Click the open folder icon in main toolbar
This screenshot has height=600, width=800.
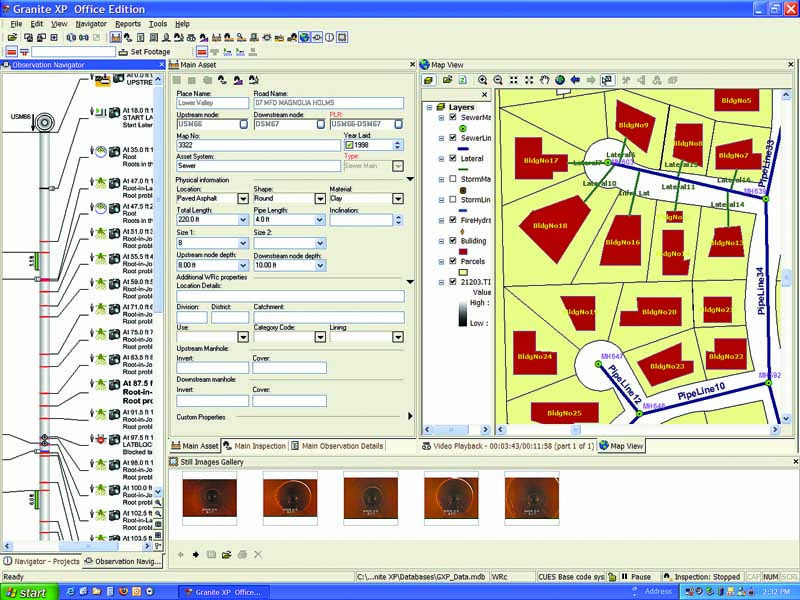pos(12,37)
